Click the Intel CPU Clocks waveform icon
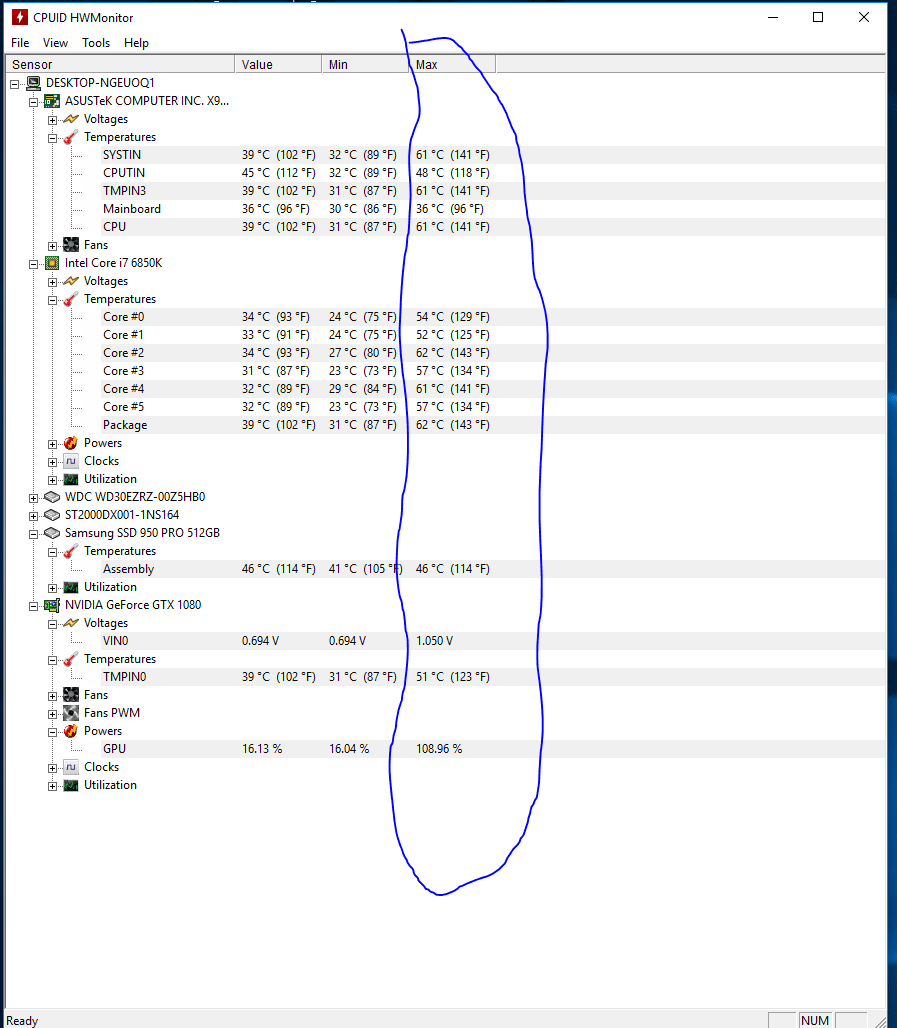 [x=71, y=461]
